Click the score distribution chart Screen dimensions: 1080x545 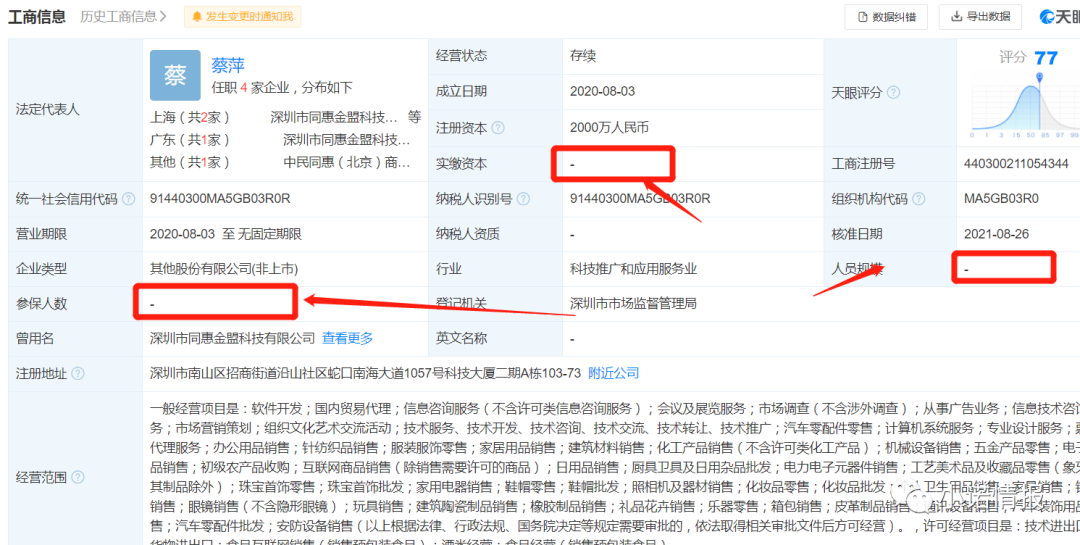point(1026,105)
